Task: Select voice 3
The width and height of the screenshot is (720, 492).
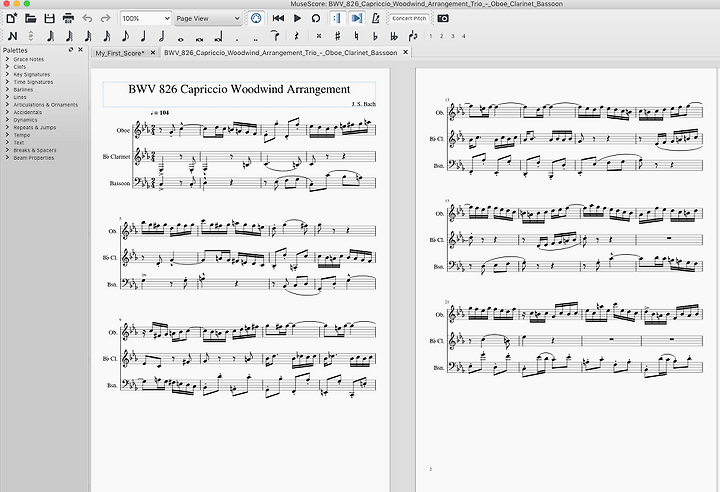Action: [x=453, y=36]
